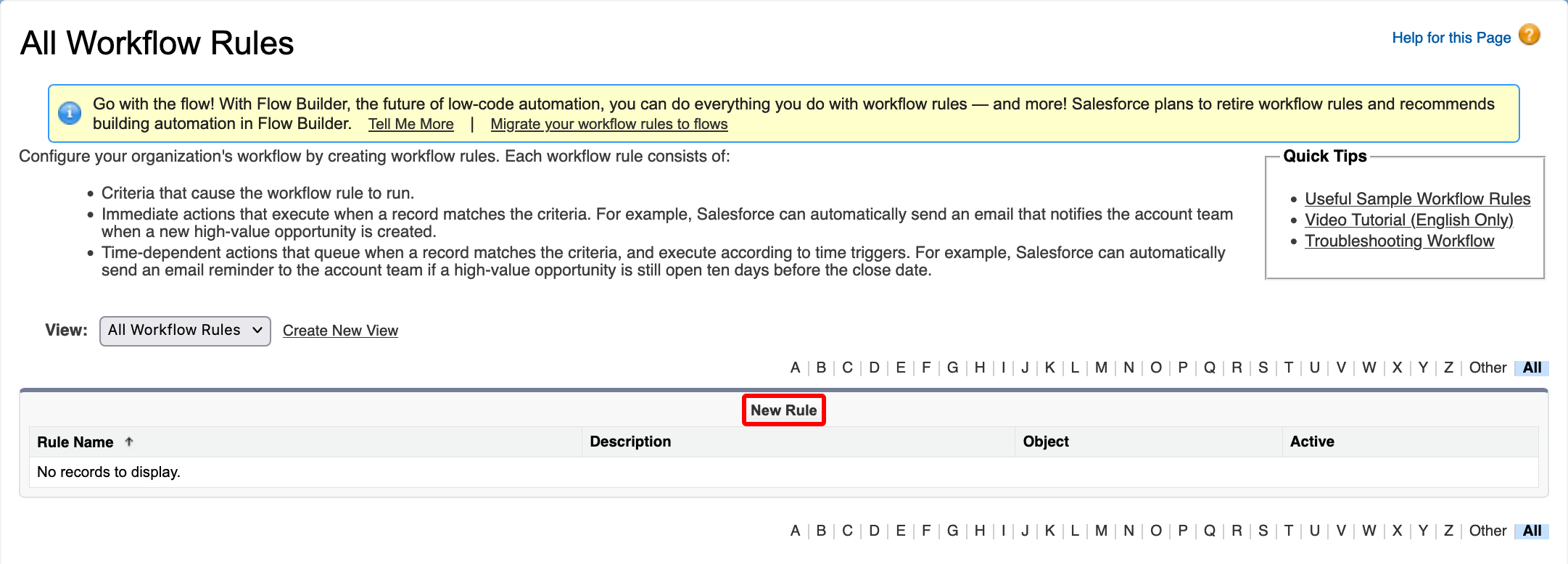Open Troubleshooting Workflow link
Viewport: 1568px width, 564px height.
1399,241
